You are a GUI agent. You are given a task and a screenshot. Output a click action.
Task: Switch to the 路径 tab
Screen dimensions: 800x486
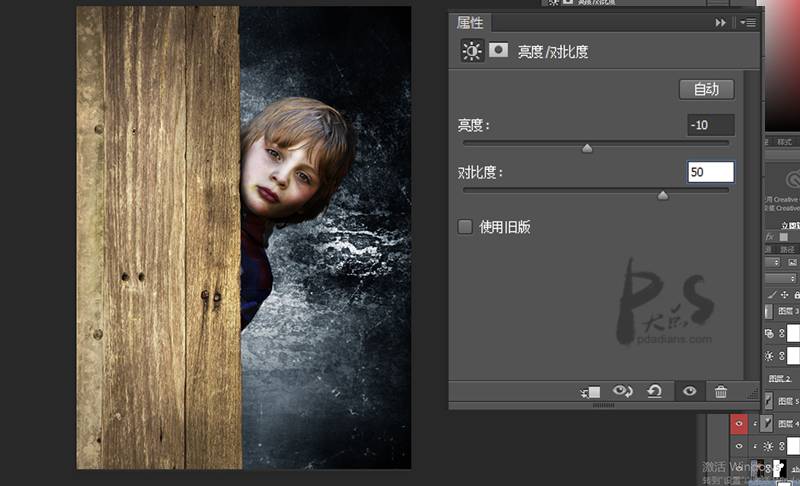click(787, 249)
